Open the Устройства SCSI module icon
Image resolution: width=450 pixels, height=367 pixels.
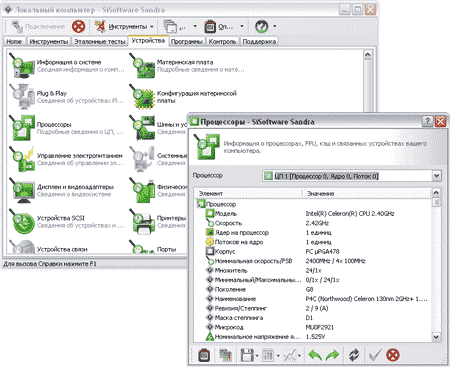pos(22,221)
